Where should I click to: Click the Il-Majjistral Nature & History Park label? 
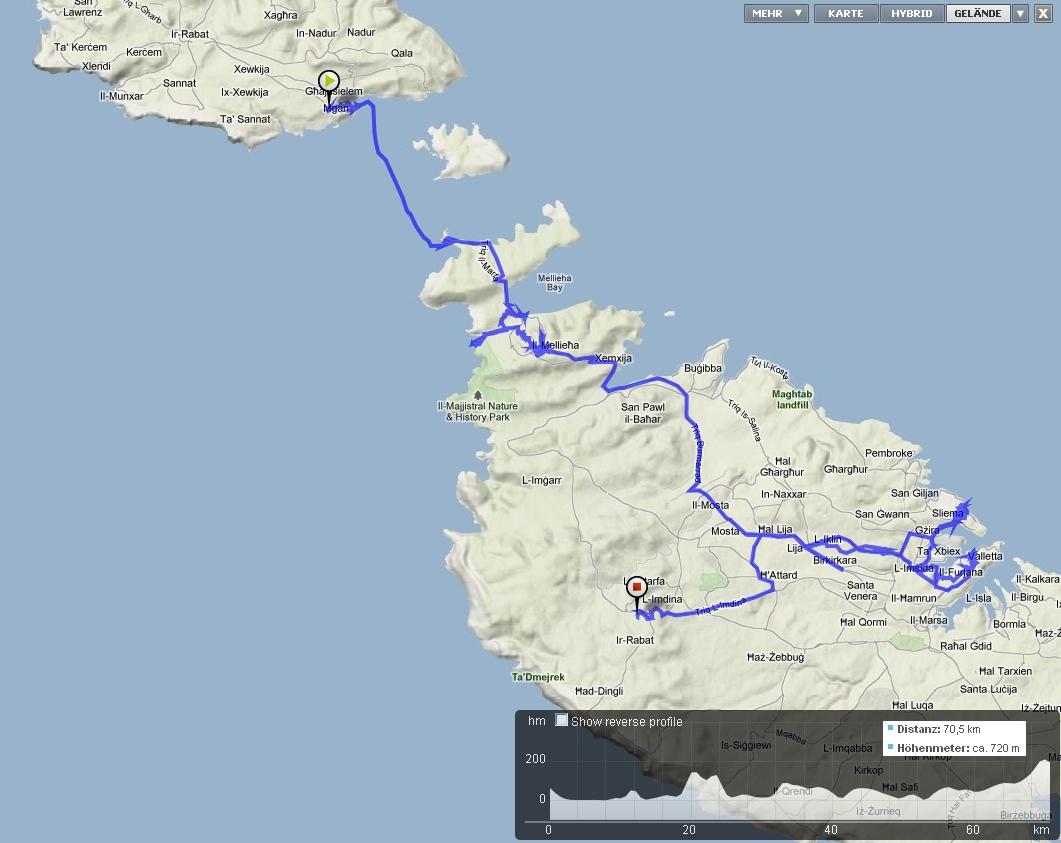click(478, 411)
